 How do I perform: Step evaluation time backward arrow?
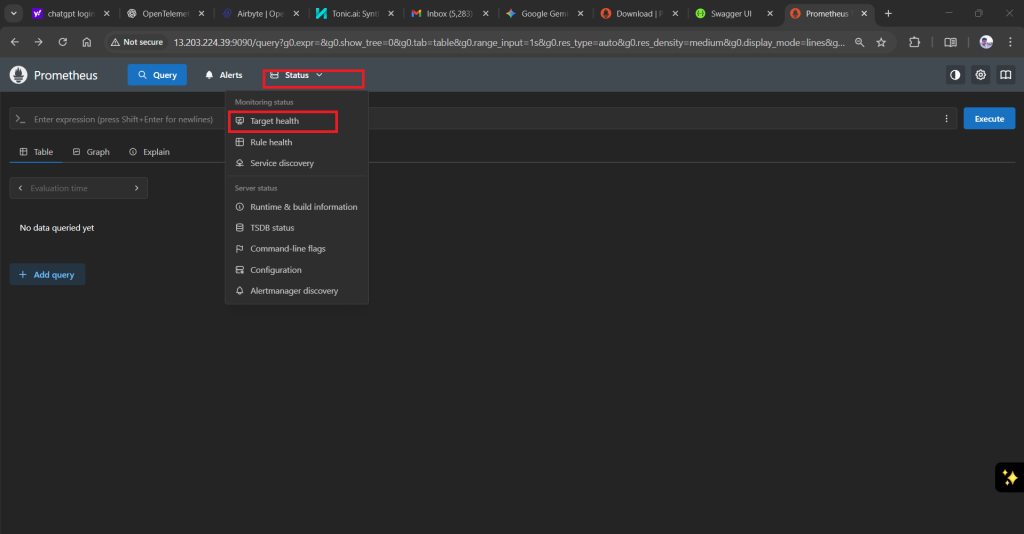[x=20, y=188]
